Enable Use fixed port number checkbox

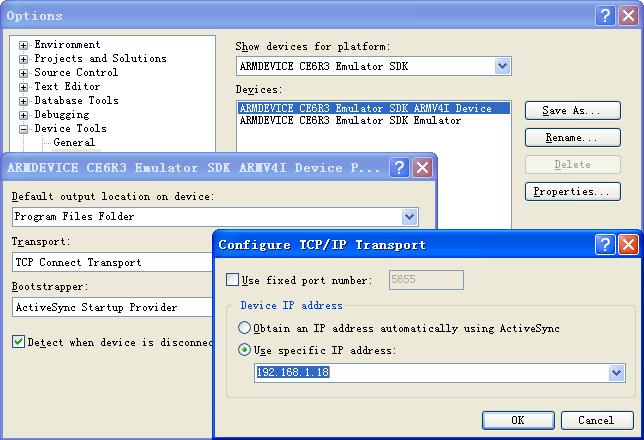(232, 280)
